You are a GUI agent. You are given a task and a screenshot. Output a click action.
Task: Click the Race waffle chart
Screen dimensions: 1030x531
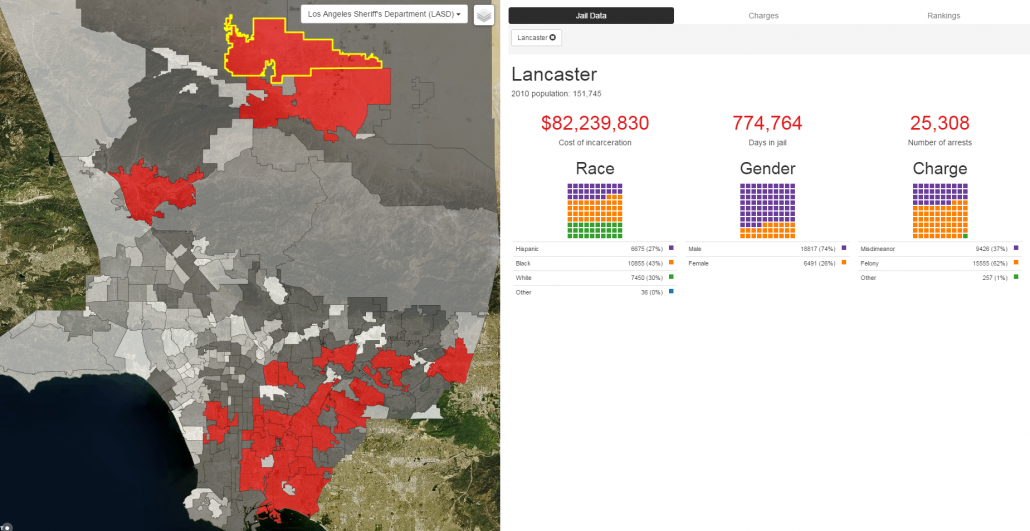(x=594, y=210)
